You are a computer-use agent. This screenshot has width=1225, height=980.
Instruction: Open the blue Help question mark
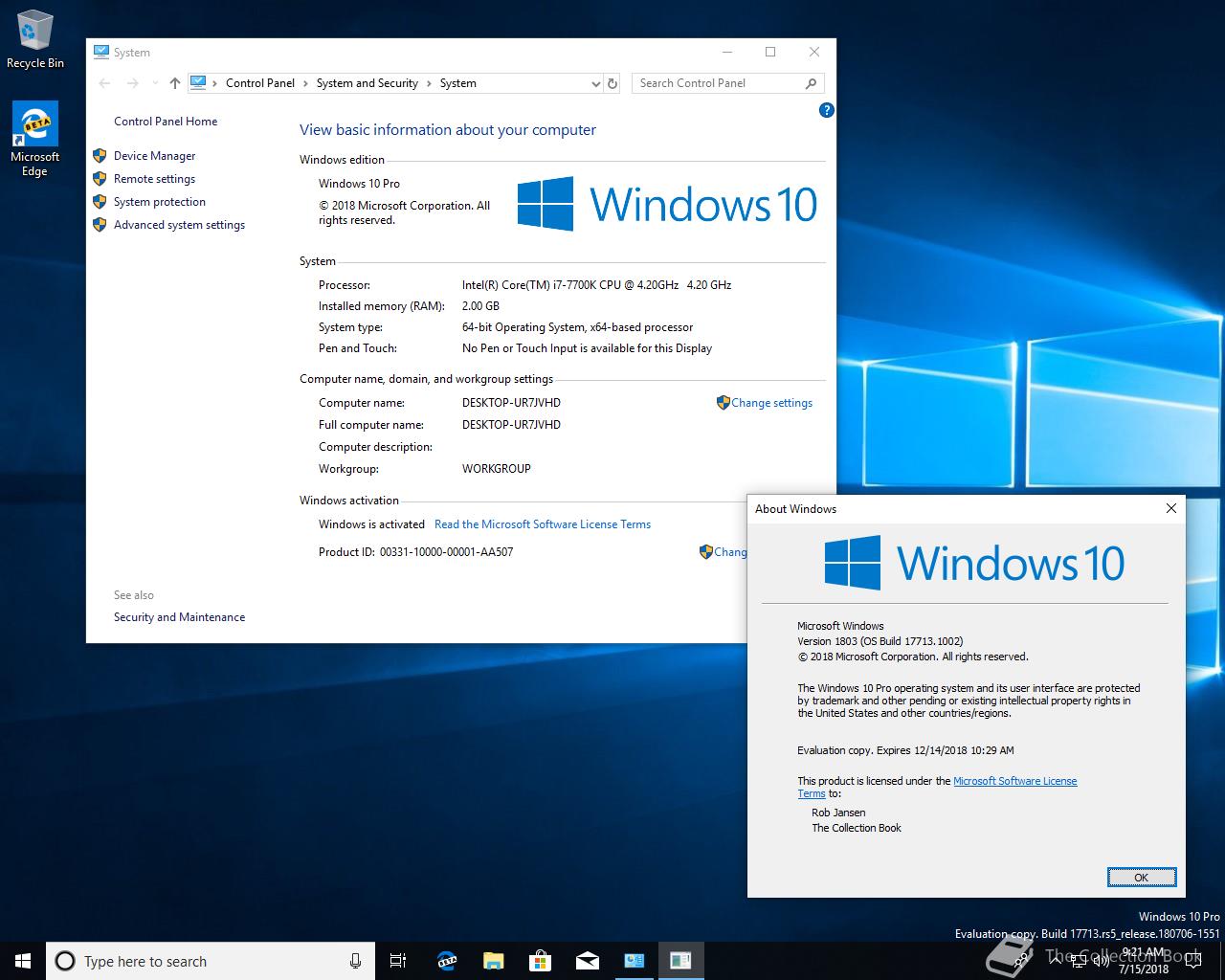pyautogui.click(x=827, y=110)
